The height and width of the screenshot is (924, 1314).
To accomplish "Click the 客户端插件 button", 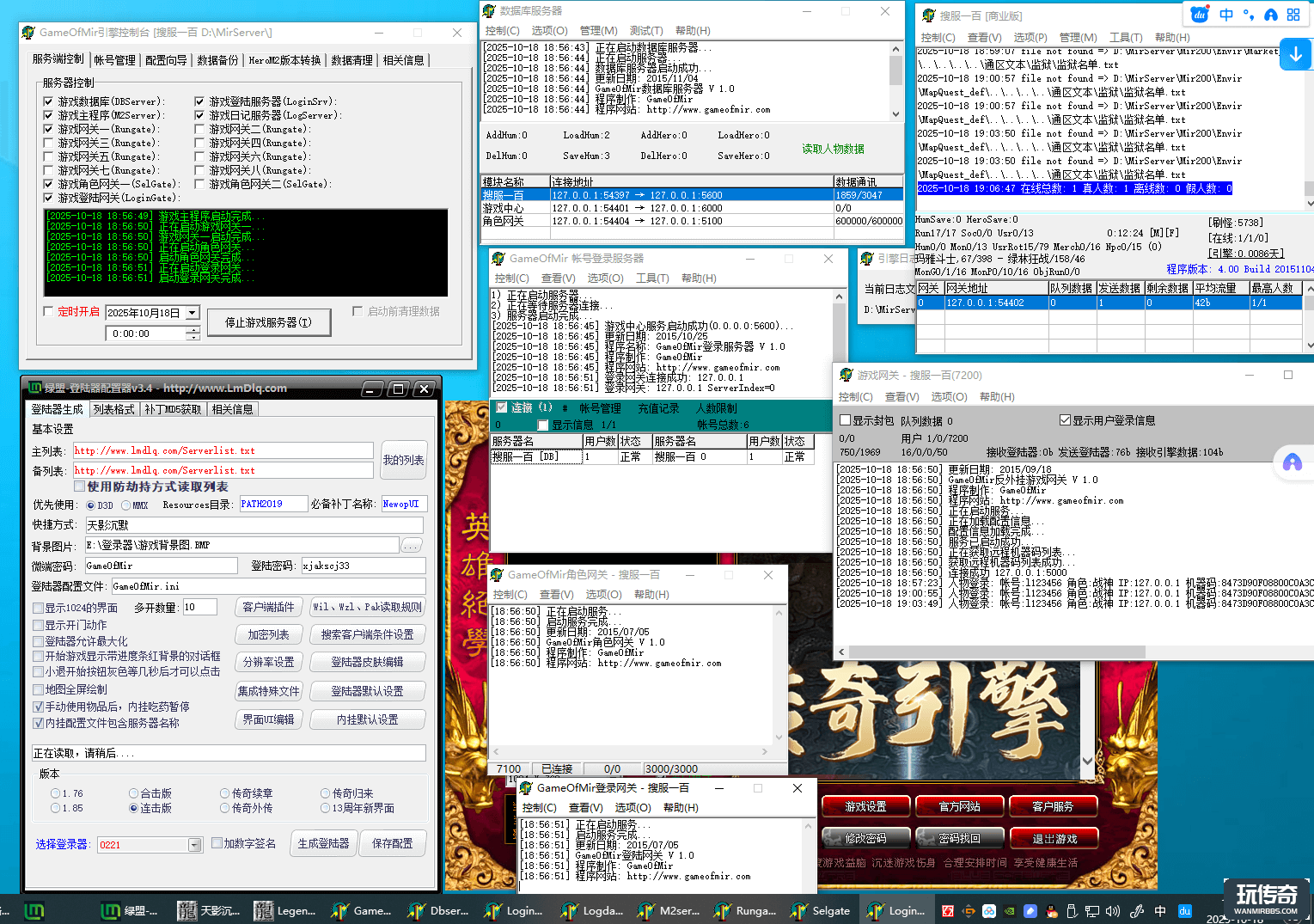I will click(x=268, y=608).
